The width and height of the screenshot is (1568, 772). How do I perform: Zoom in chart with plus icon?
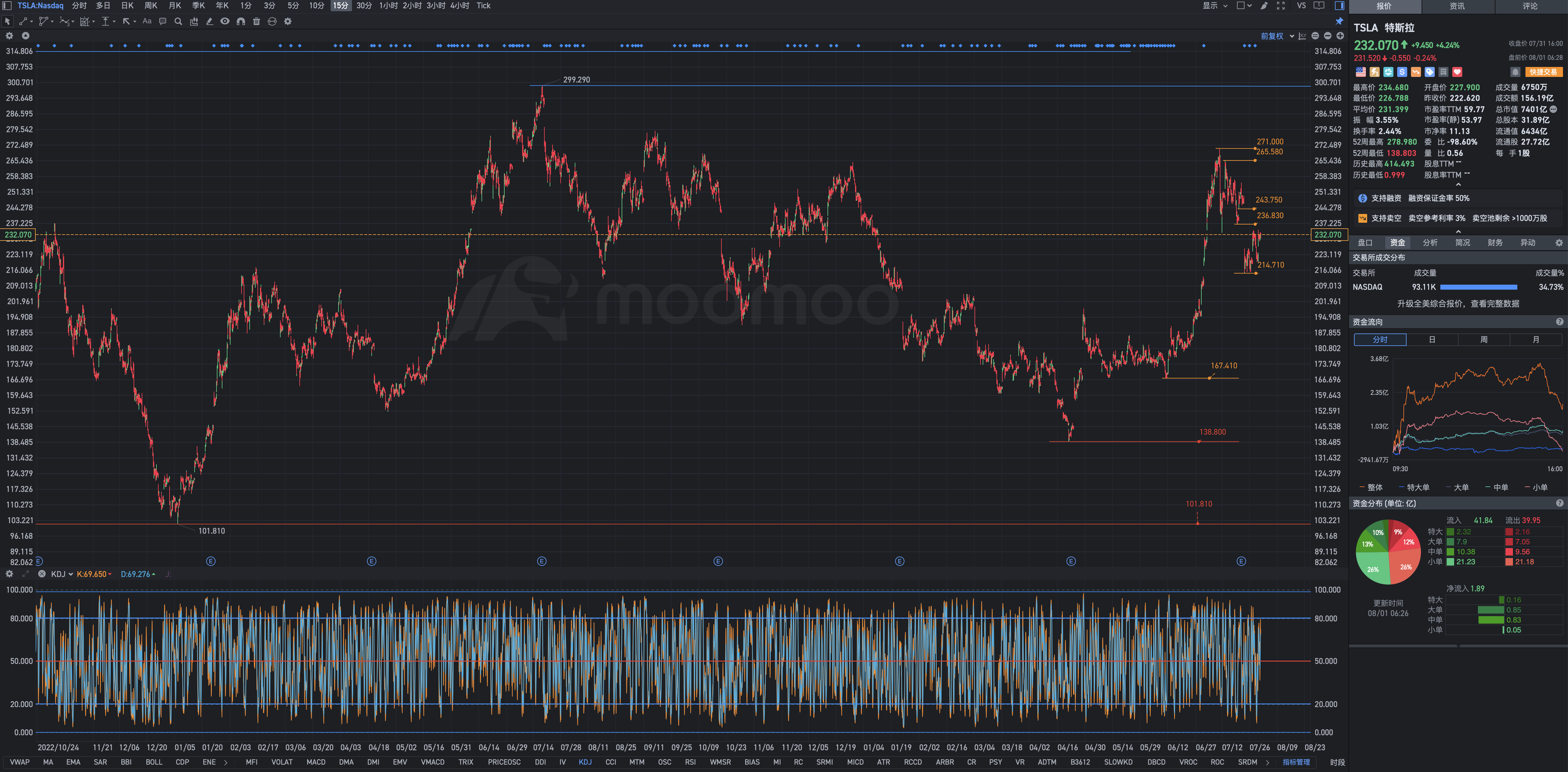click(1340, 36)
